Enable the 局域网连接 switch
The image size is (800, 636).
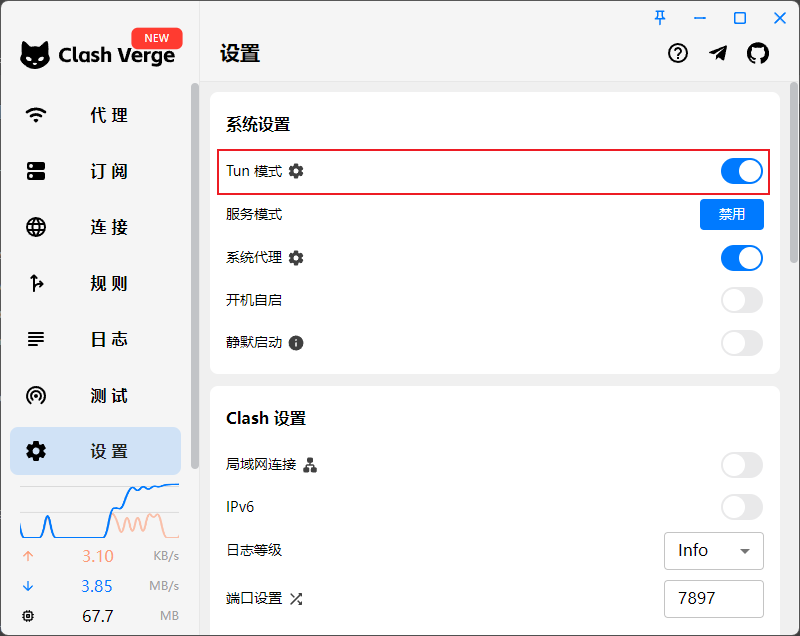(x=741, y=465)
